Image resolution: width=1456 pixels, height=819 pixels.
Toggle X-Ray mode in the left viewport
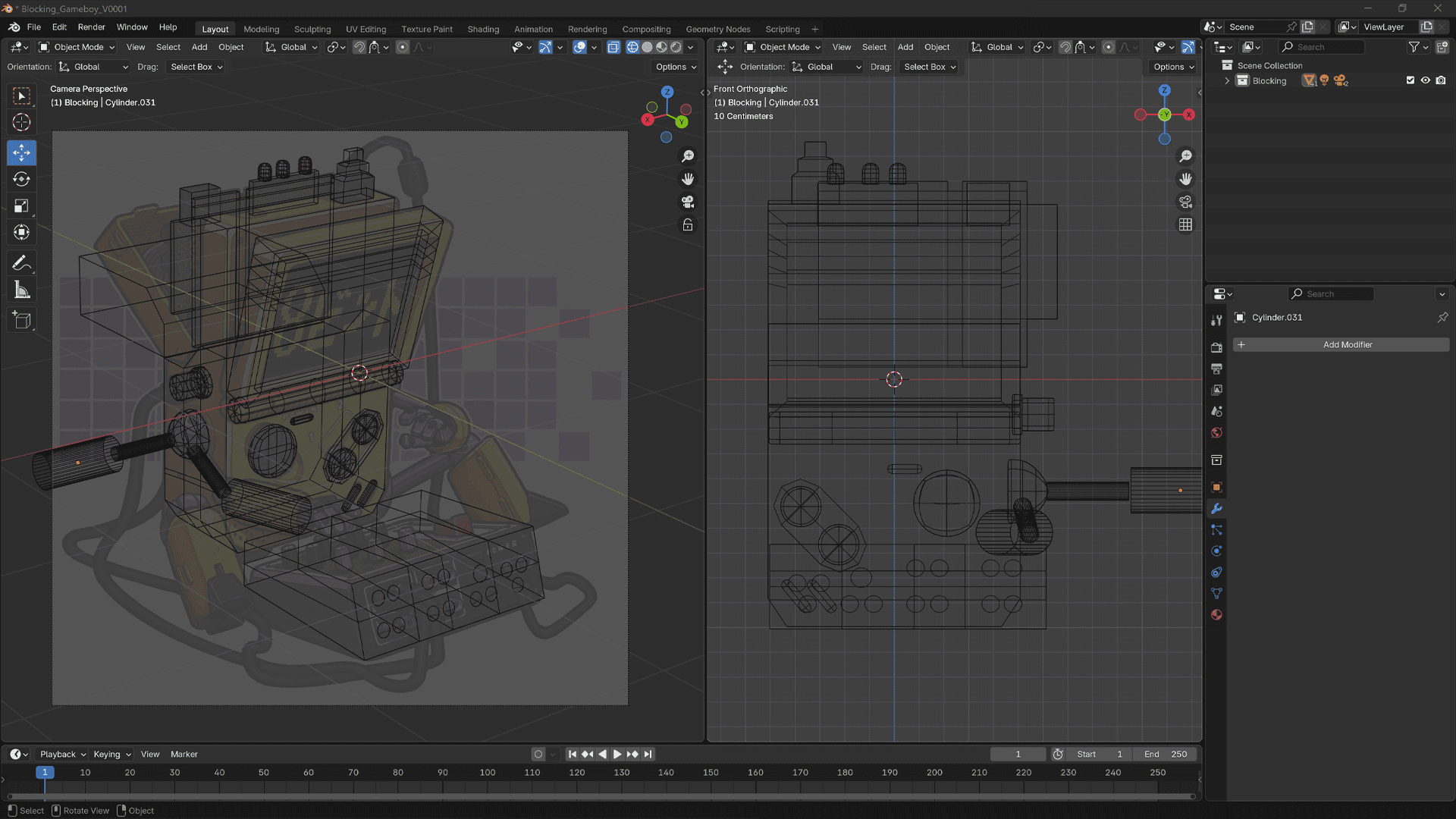click(x=613, y=47)
